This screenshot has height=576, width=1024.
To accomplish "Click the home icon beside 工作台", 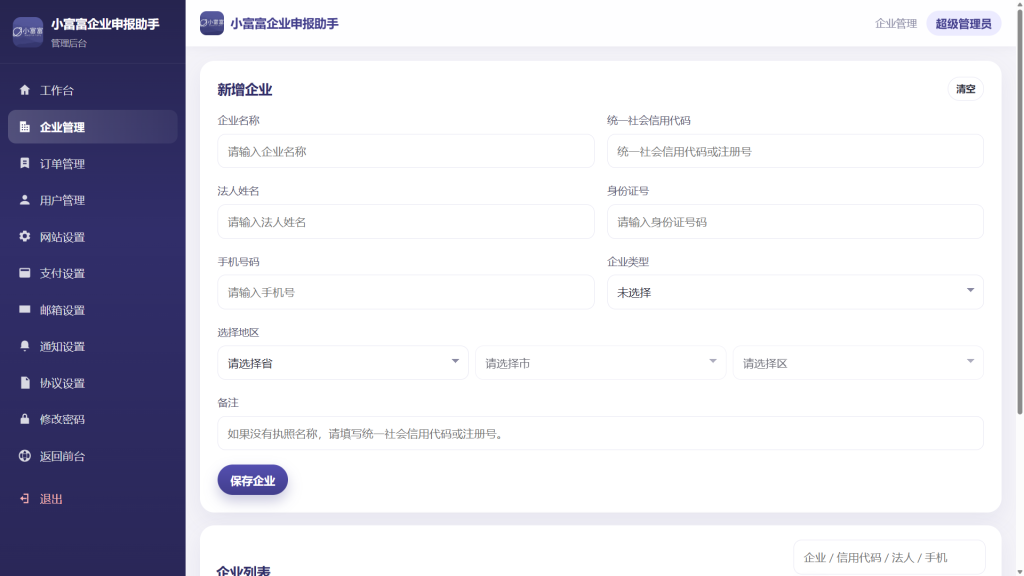I will pyautogui.click(x=25, y=90).
